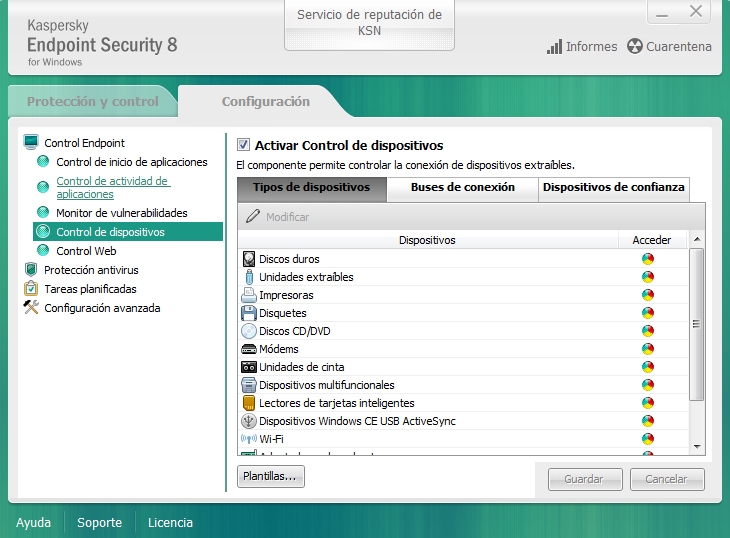Click the Protección antivirus shield icon

click(x=31, y=270)
